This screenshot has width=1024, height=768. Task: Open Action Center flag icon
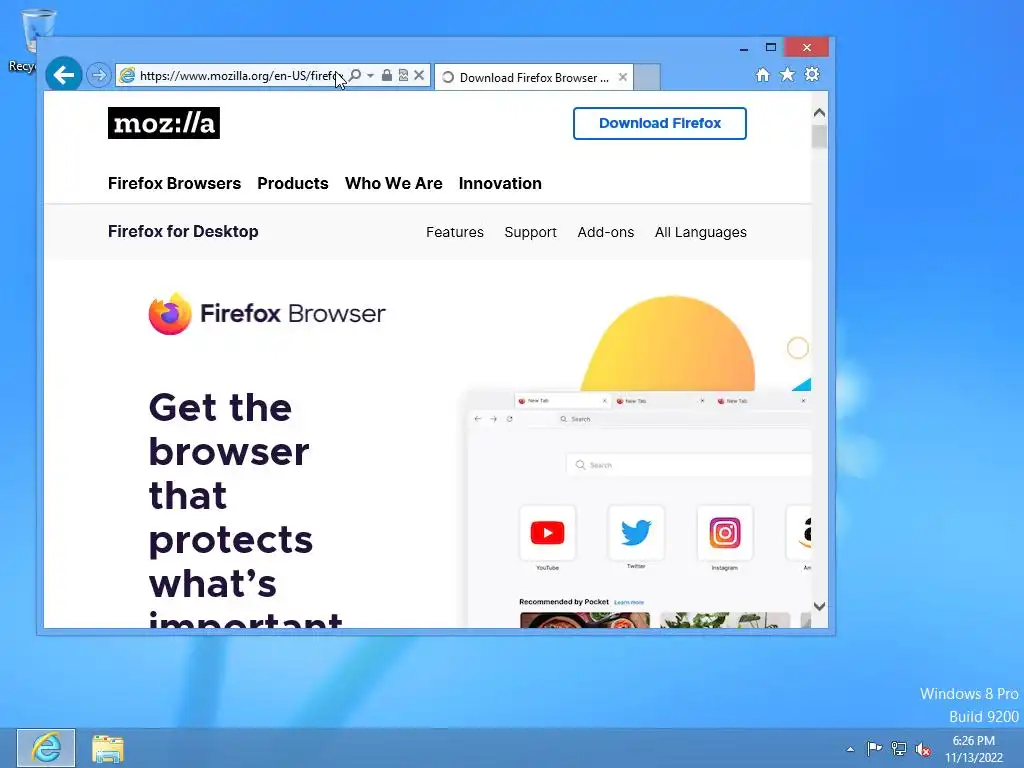pyautogui.click(x=874, y=748)
